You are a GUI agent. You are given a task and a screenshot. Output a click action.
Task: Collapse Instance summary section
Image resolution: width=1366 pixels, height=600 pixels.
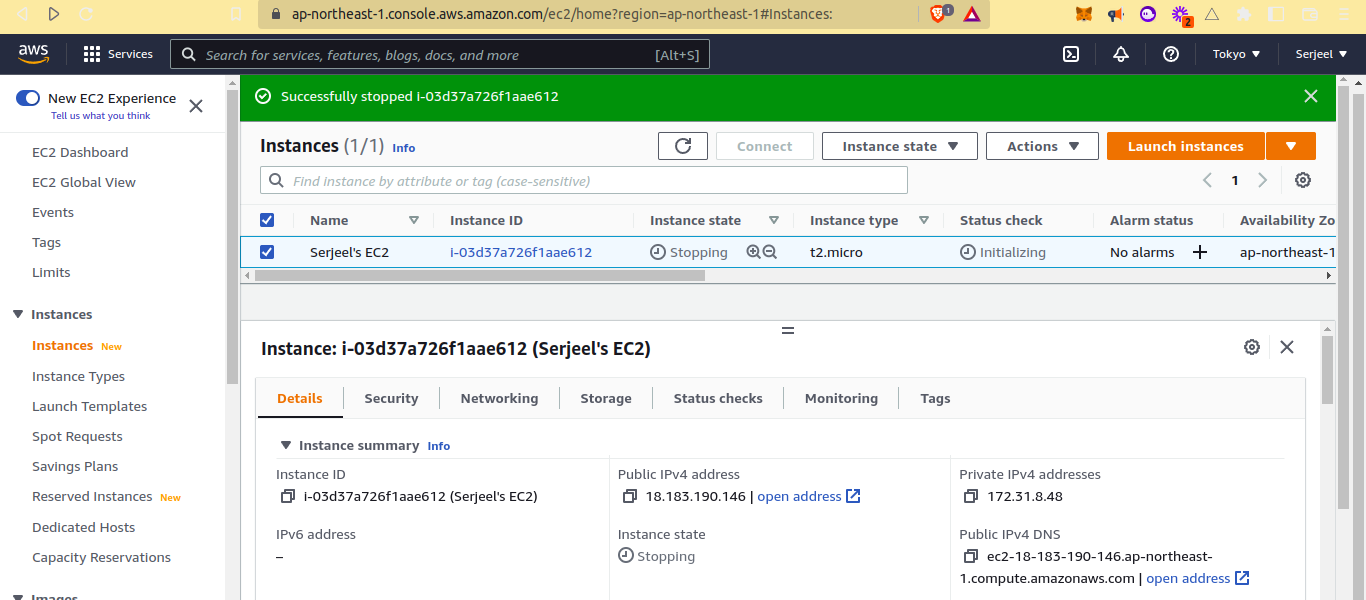pyautogui.click(x=286, y=445)
